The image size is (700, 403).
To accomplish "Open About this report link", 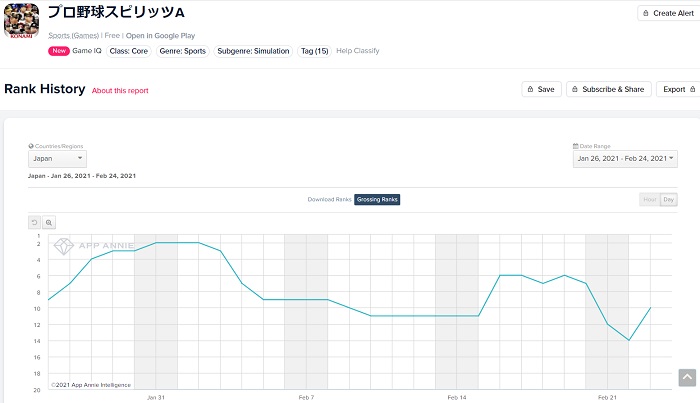I will coord(120,91).
